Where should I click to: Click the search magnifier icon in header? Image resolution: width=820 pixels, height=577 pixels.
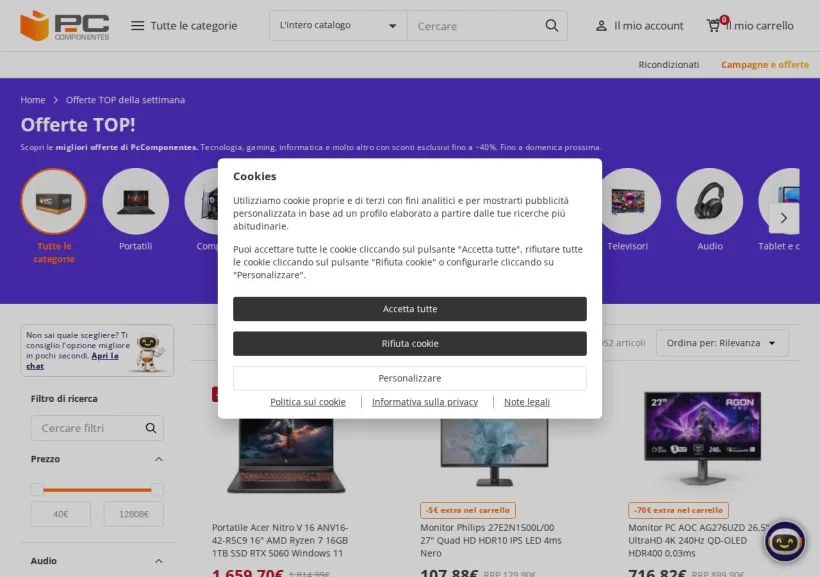coord(552,26)
